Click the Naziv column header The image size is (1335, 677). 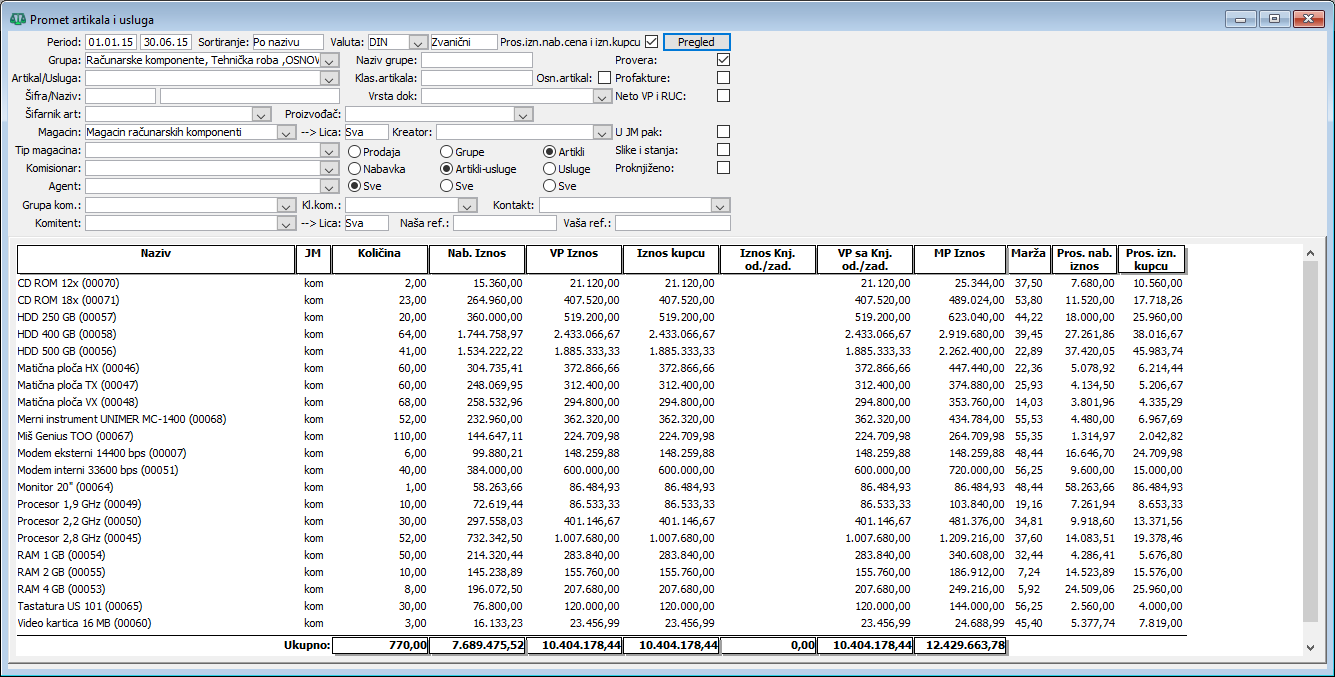155,259
